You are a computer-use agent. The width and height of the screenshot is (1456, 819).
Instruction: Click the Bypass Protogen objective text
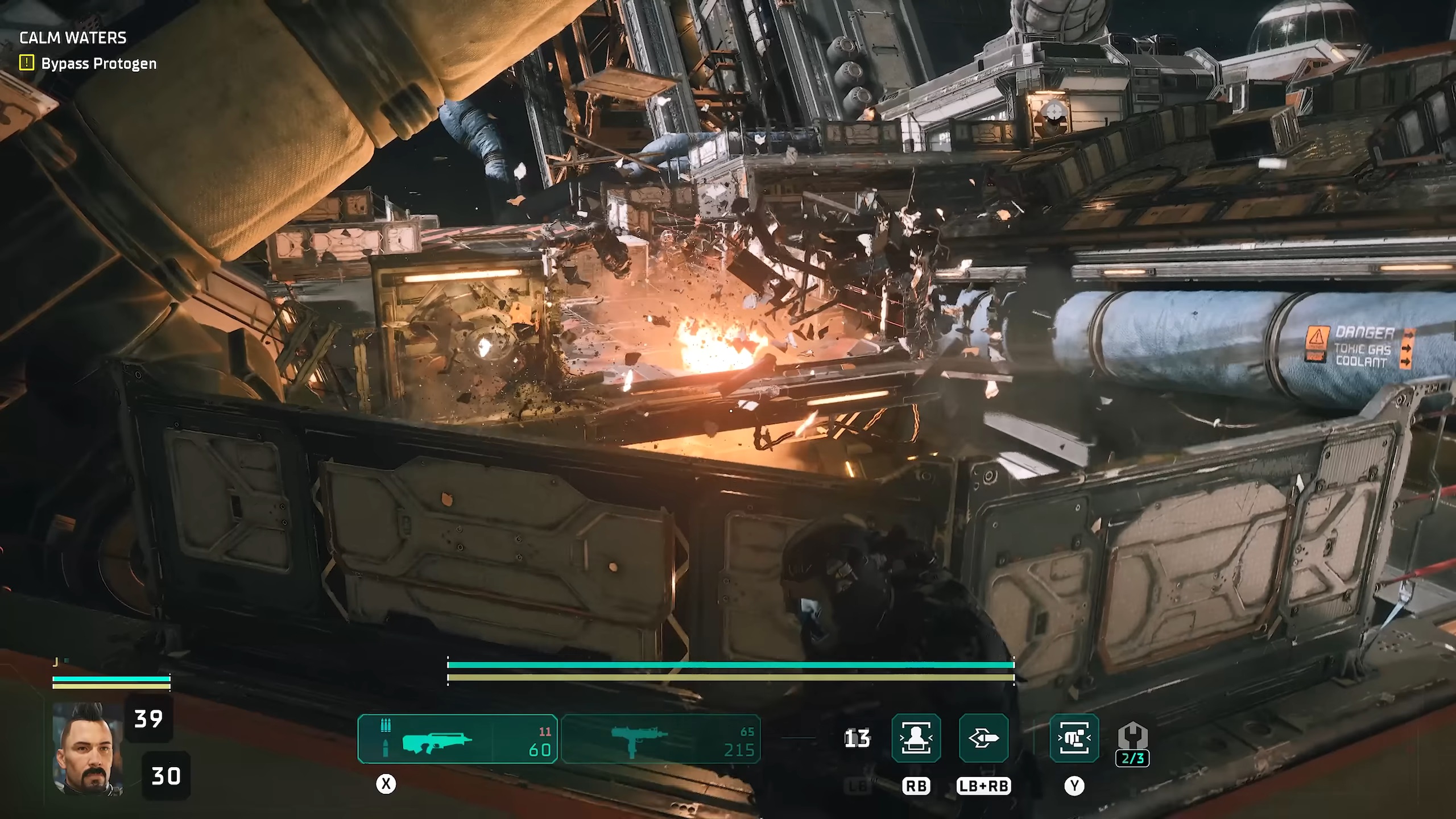[x=99, y=64]
